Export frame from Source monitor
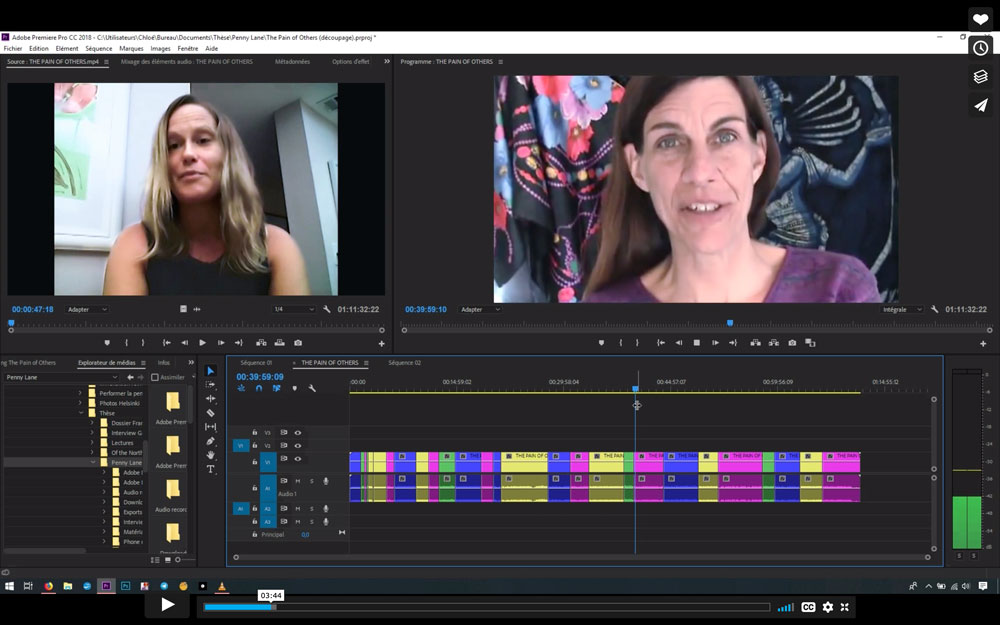Image resolution: width=1000 pixels, height=625 pixels. click(298, 343)
